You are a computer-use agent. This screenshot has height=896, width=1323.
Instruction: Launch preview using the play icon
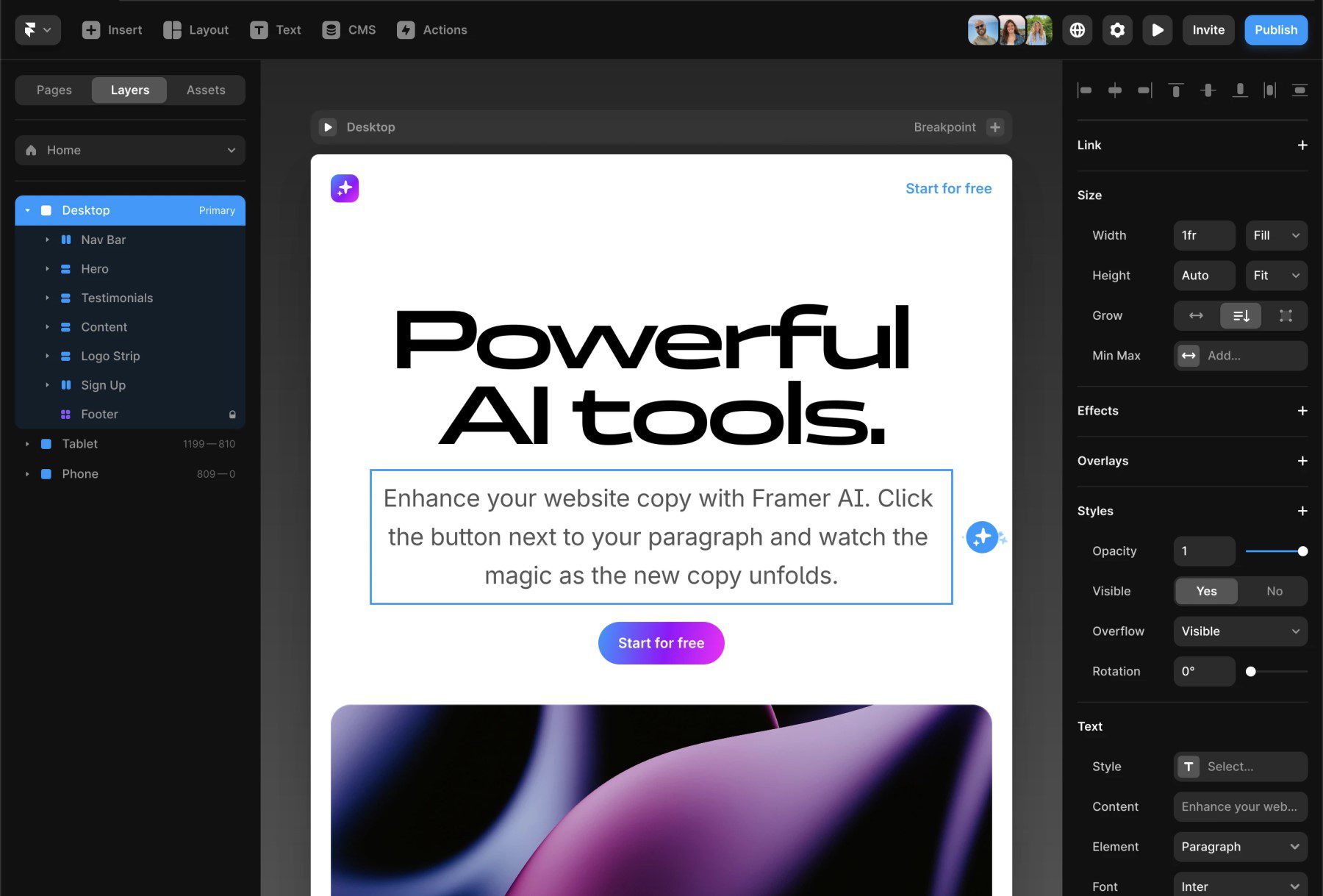pyautogui.click(x=1157, y=30)
